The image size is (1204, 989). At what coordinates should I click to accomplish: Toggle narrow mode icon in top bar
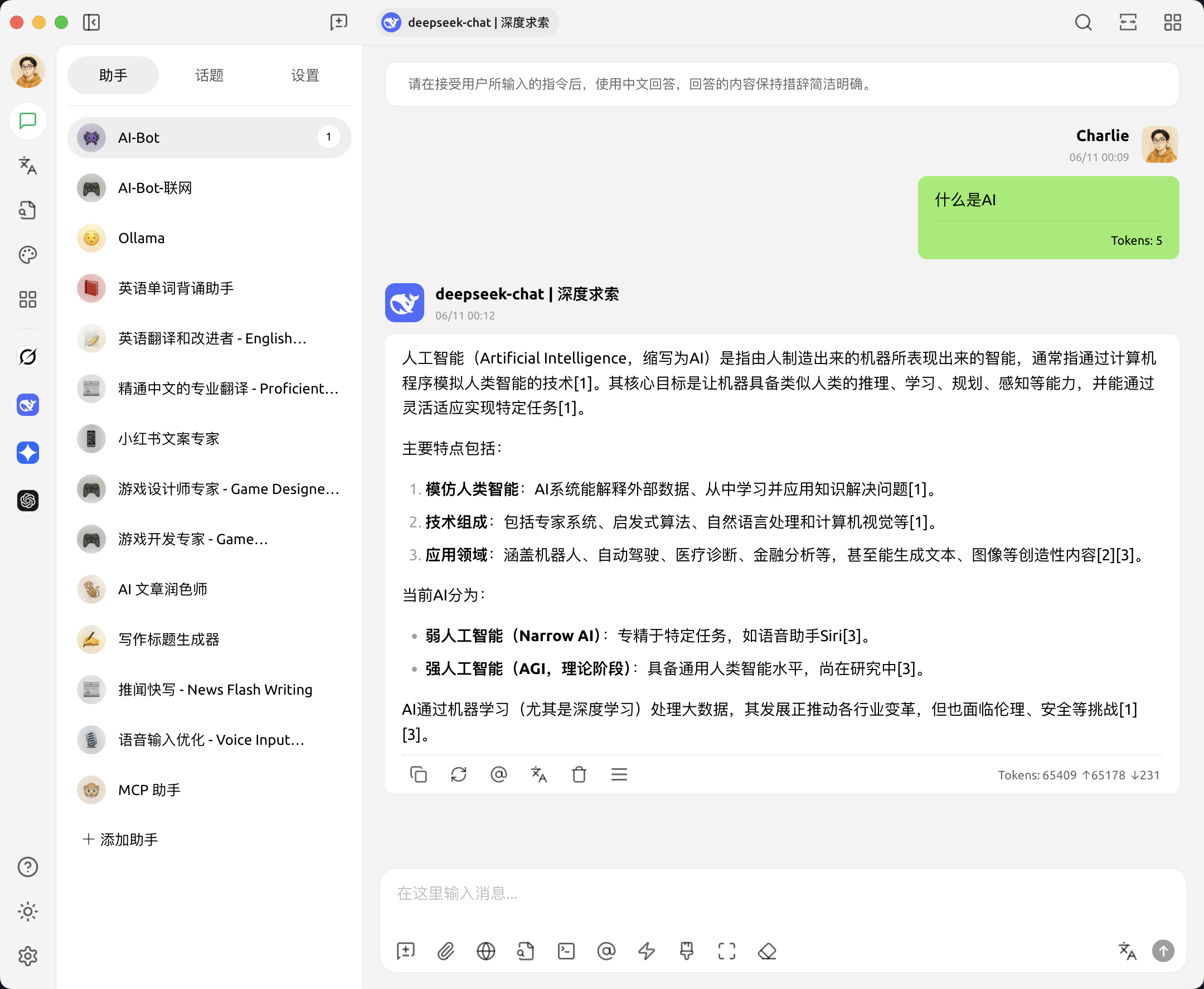(x=1128, y=22)
